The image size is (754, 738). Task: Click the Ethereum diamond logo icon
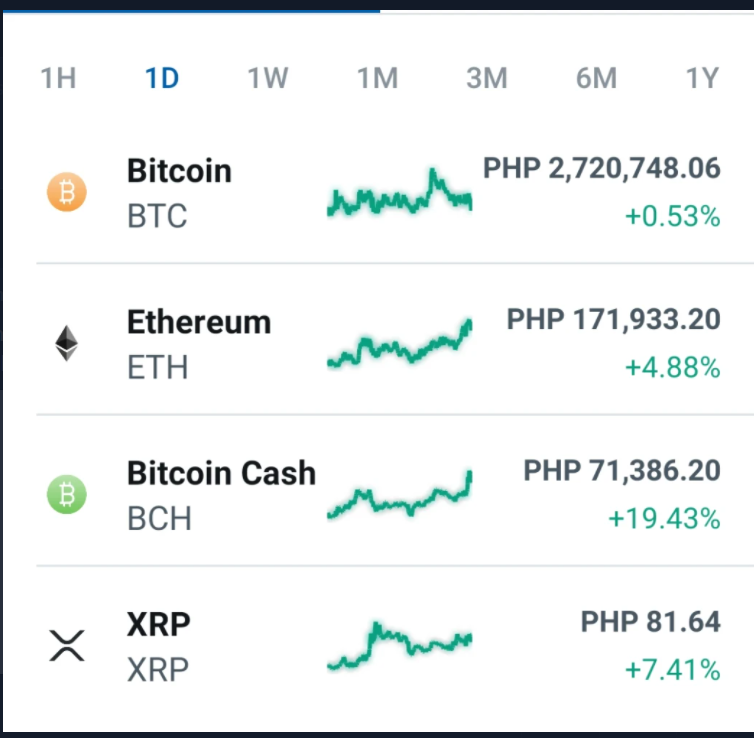click(x=66, y=343)
